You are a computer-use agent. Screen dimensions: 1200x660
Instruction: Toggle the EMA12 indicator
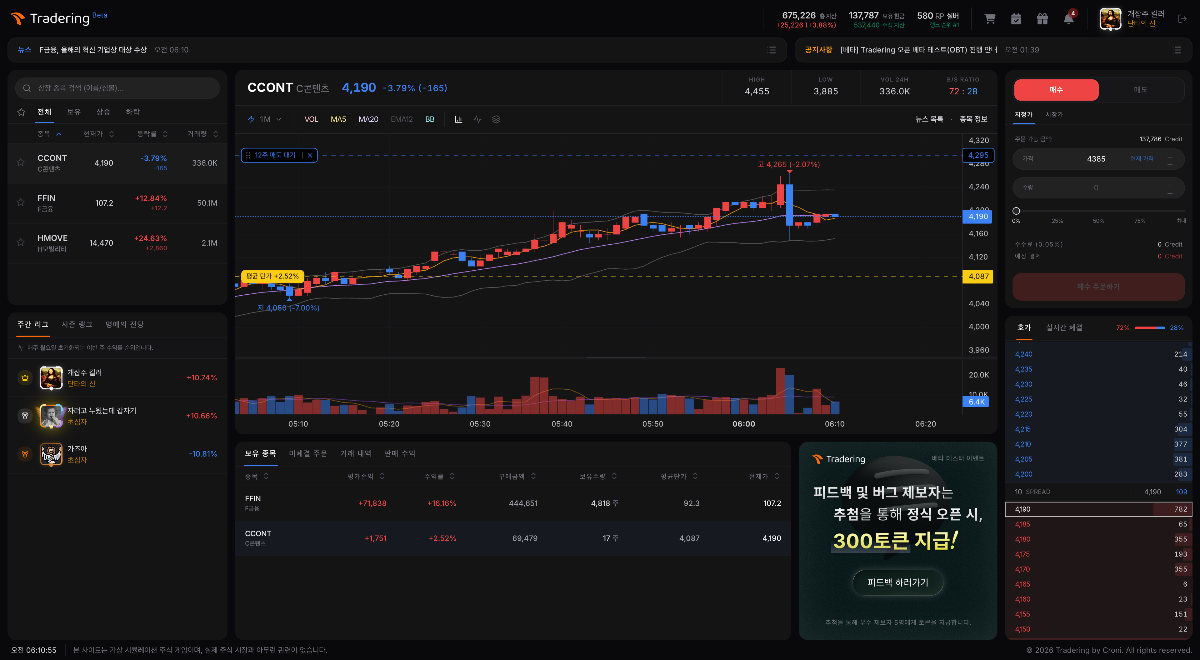[401, 119]
